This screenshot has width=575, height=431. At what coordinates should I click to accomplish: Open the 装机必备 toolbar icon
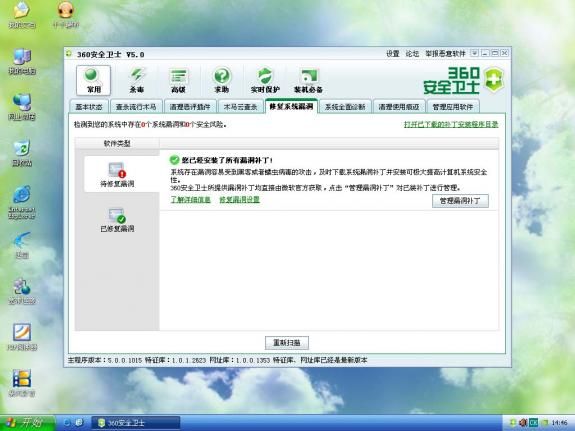point(308,81)
